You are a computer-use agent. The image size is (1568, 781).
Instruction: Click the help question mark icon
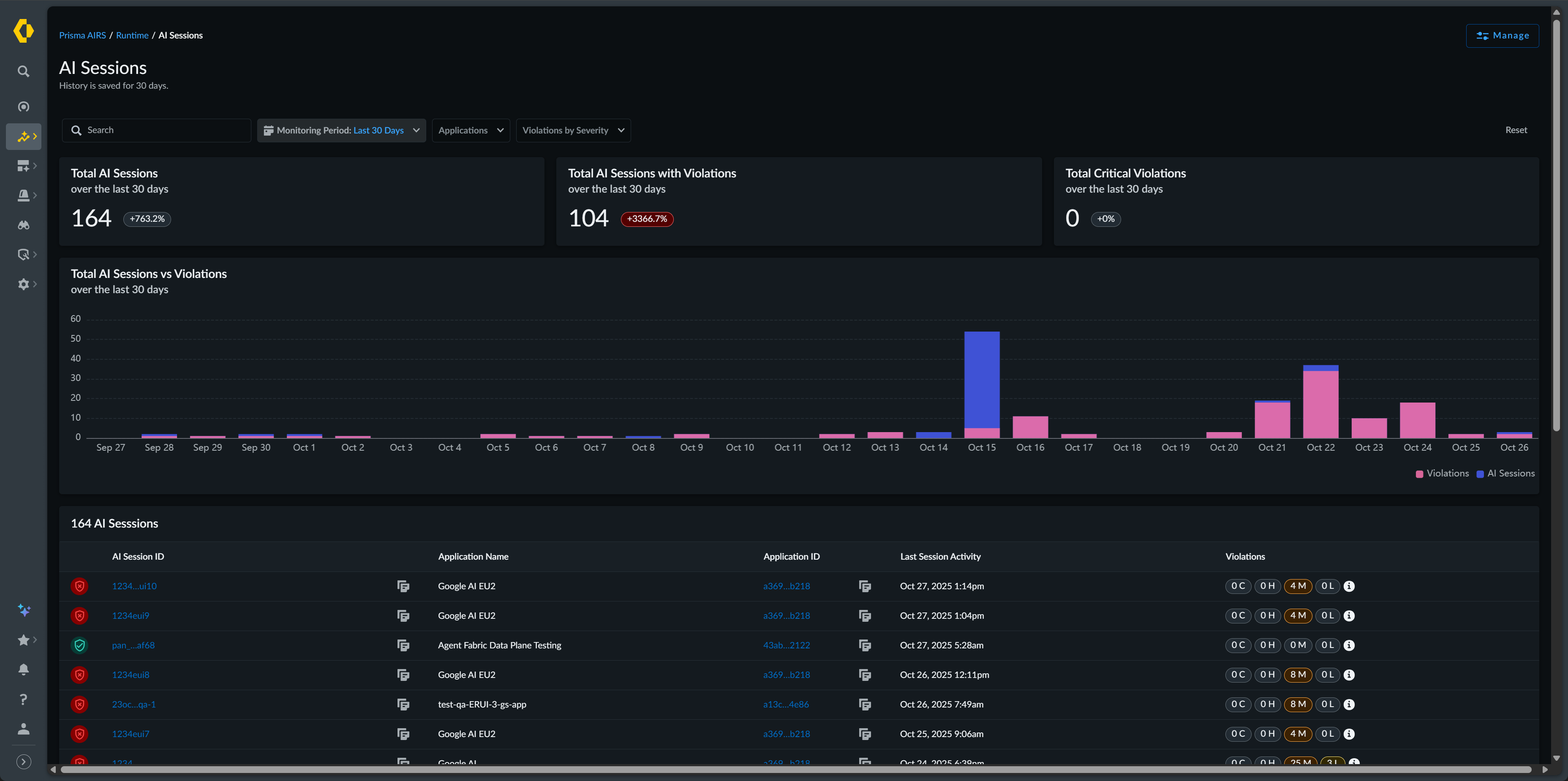(x=23, y=699)
